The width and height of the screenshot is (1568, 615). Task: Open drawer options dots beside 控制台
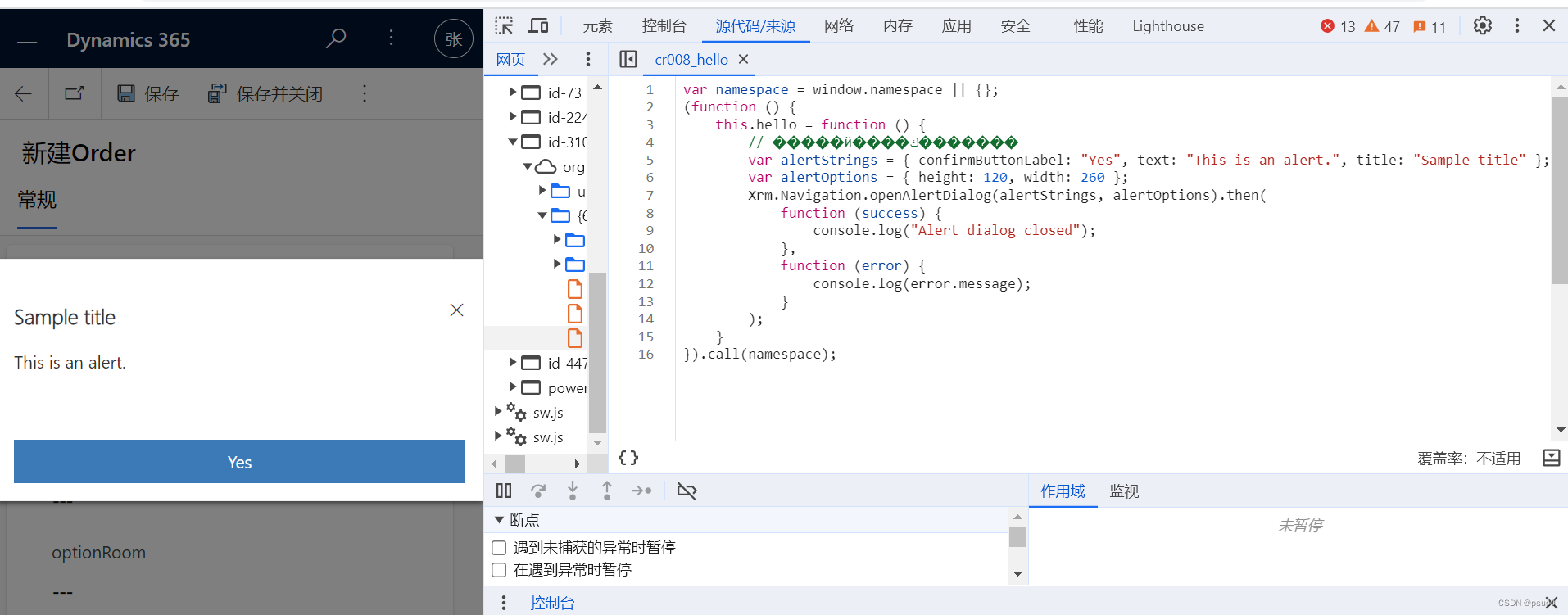pyautogui.click(x=504, y=603)
